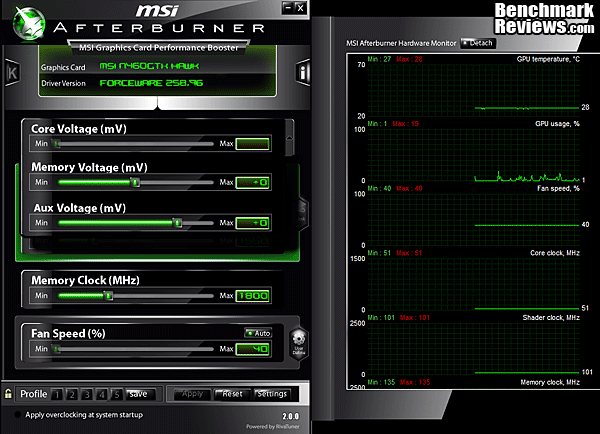Click the GPU temperature graph

pyautogui.click(x=473, y=90)
